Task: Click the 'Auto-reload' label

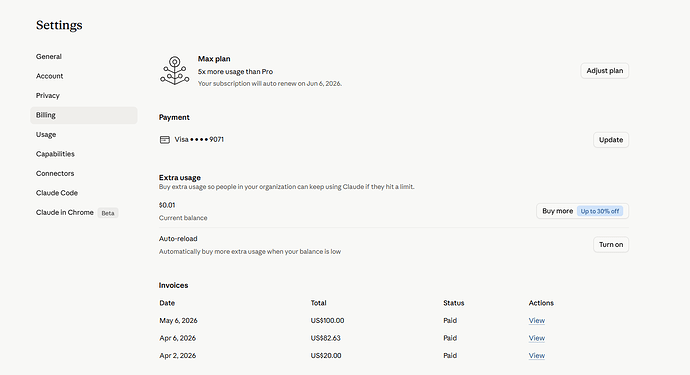Action: [178, 239]
